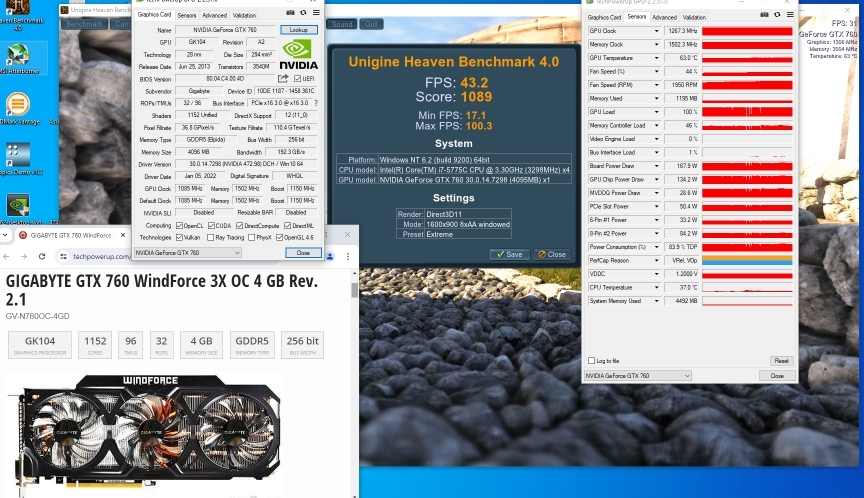Click the Bus Interface question mark icon
The width and height of the screenshot is (864, 498).
[x=316, y=103]
